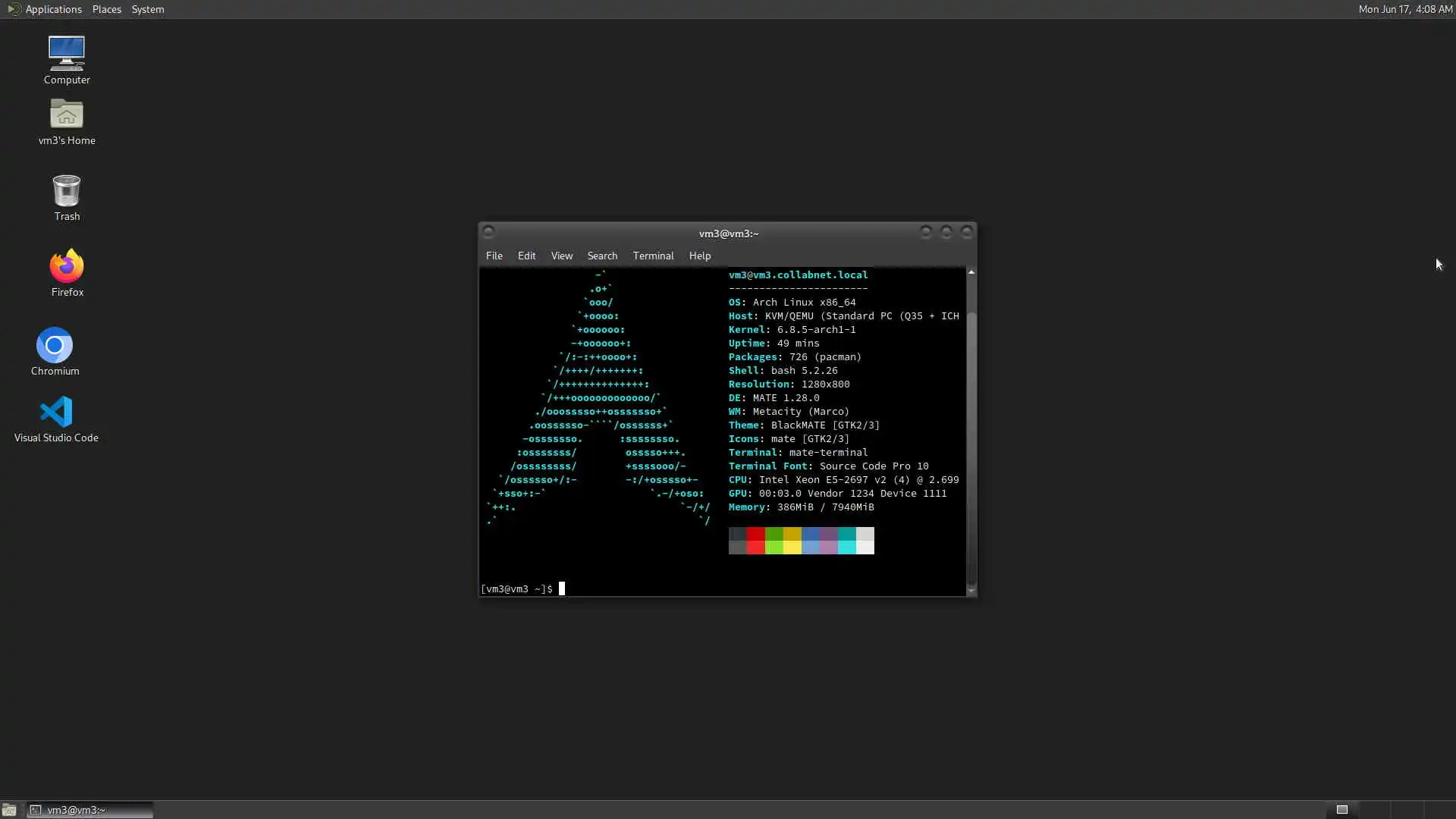Open the Applications menu
The image size is (1456, 819).
(45, 9)
